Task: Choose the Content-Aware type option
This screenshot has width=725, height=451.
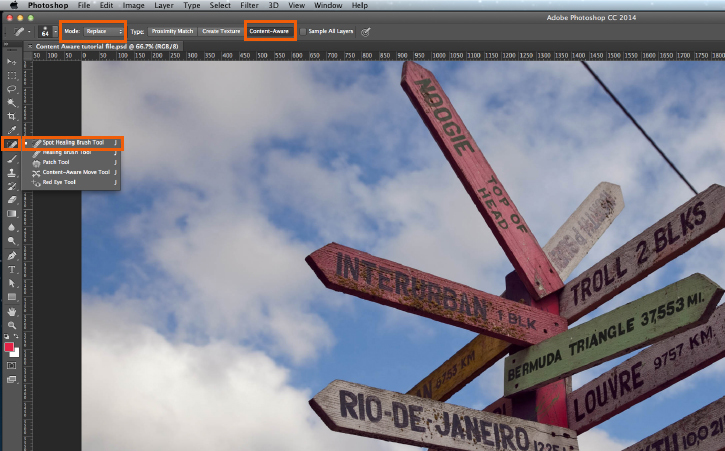Action: coord(270,31)
